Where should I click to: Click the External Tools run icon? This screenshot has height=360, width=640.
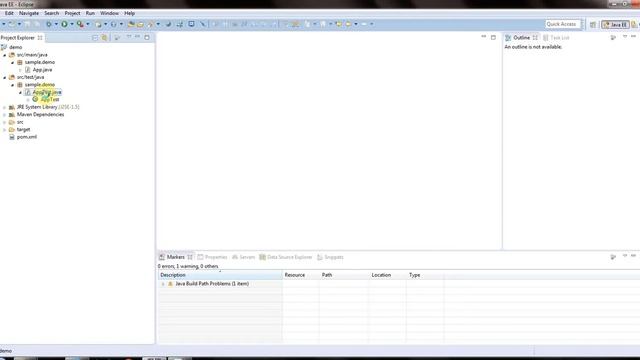coord(80,24)
